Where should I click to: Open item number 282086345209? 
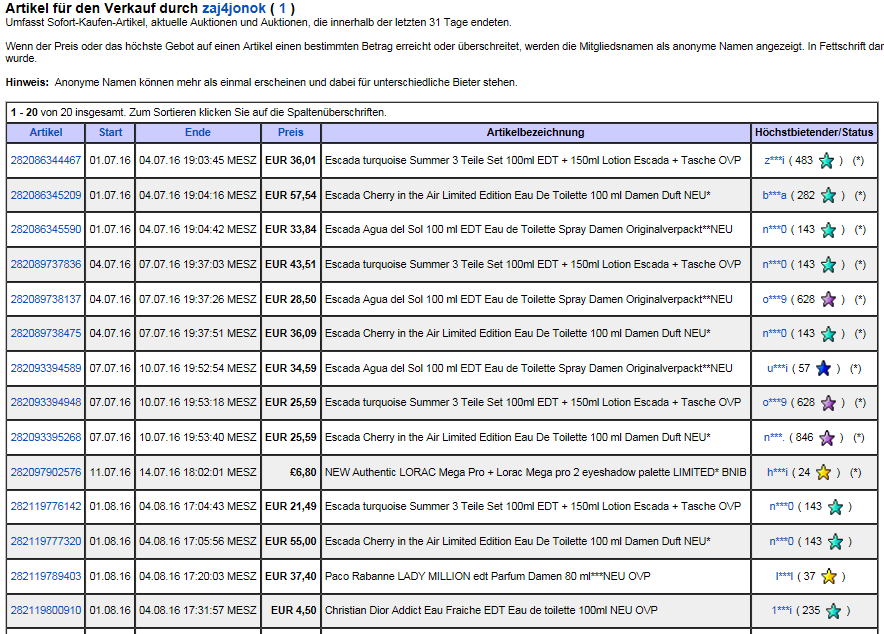pos(46,195)
